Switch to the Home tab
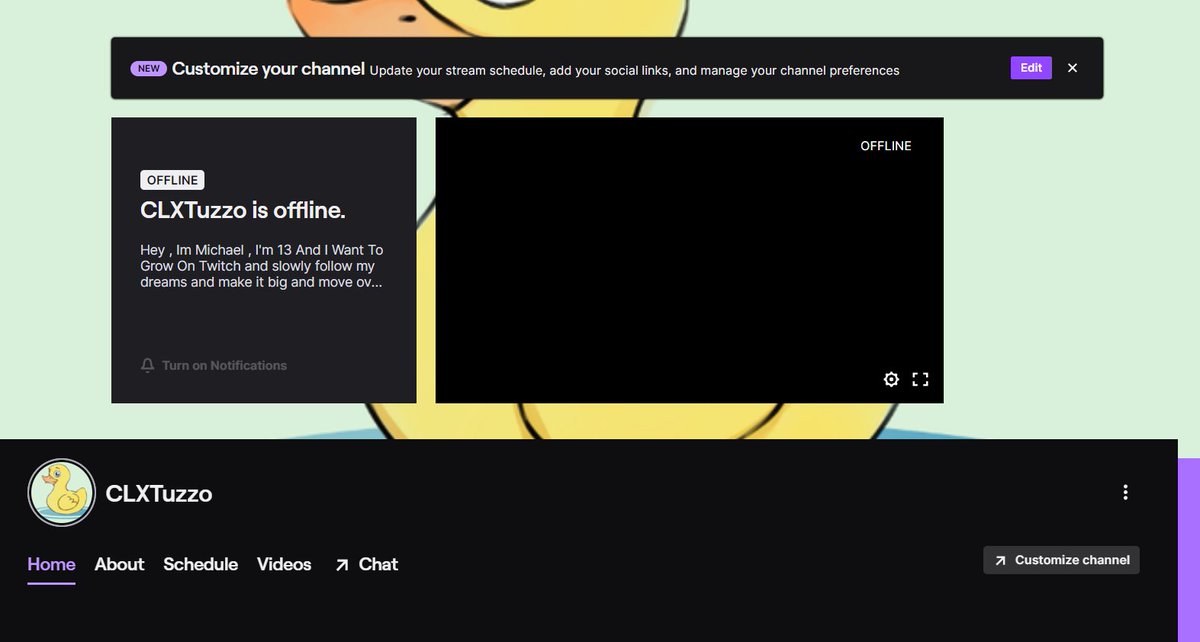This screenshot has height=642, width=1200. [51, 565]
